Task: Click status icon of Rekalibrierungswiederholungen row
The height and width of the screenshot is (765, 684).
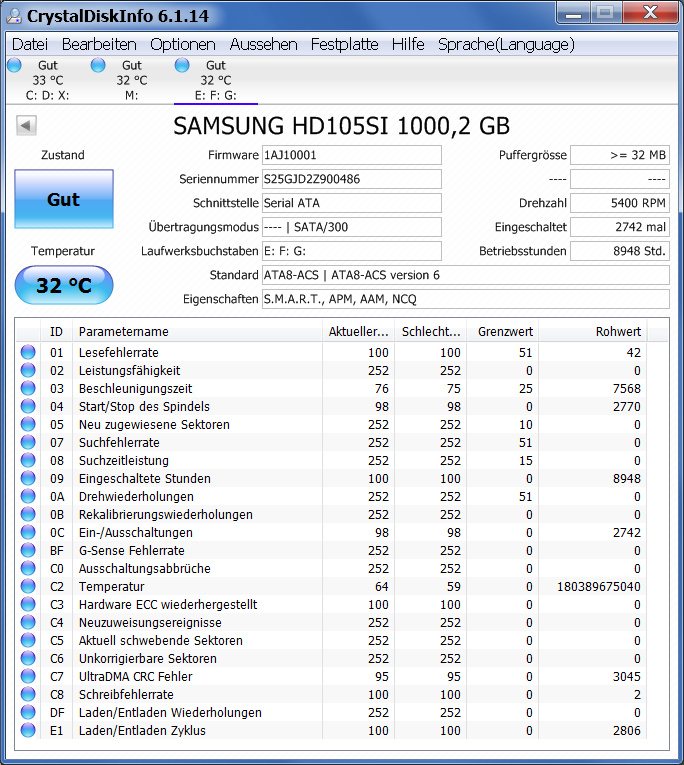Action: (28, 514)
